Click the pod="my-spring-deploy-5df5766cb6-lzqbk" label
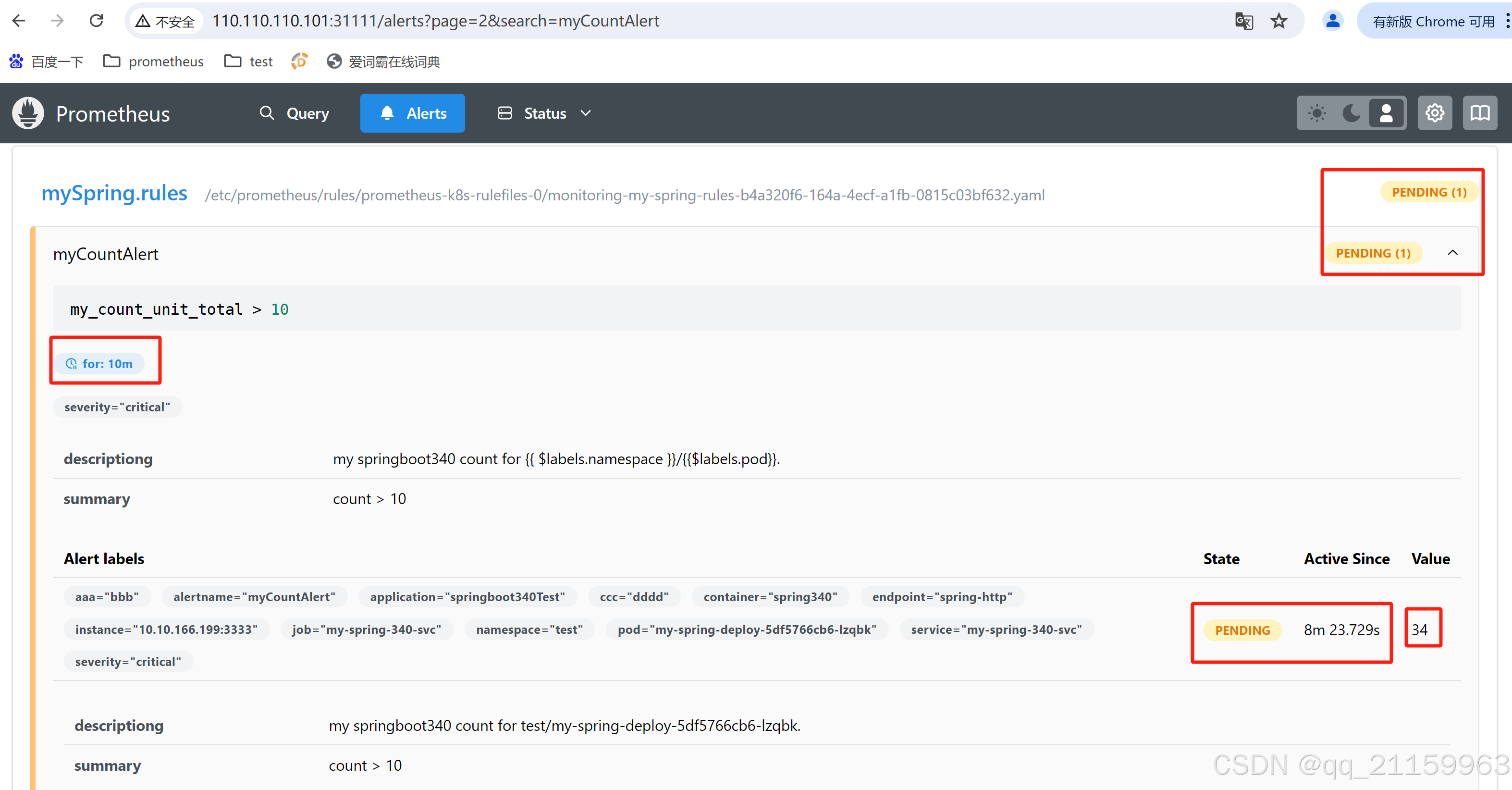The height and width of the screenshot is (790, 1512). coord(747,630)
